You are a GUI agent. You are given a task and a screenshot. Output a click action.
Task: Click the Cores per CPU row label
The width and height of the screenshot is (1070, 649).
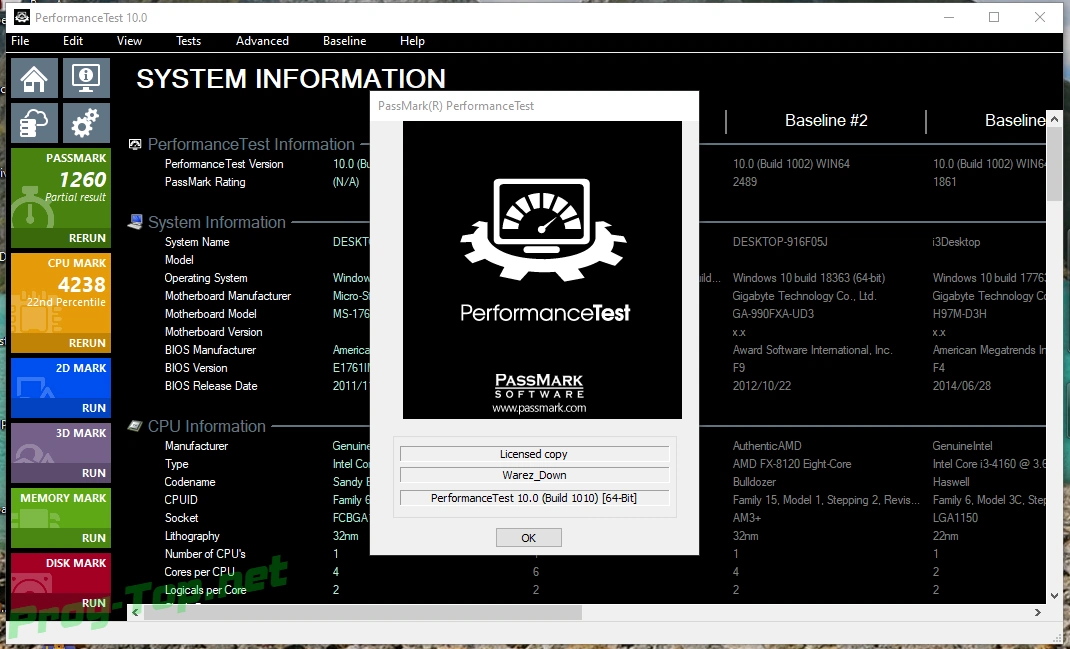pyautogui.click(x=199, y=572)
